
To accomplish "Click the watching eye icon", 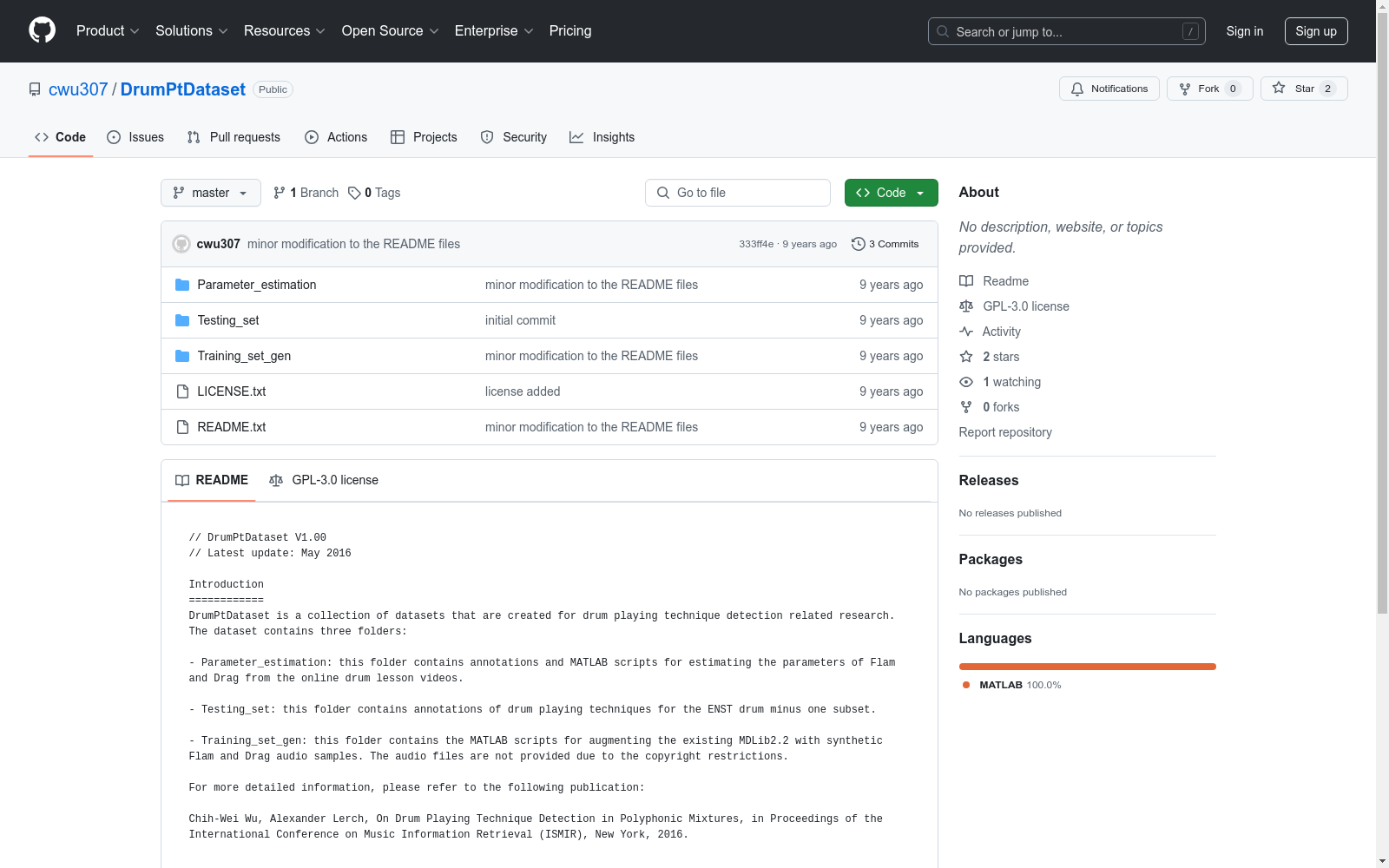I will [x=966, y=382].
